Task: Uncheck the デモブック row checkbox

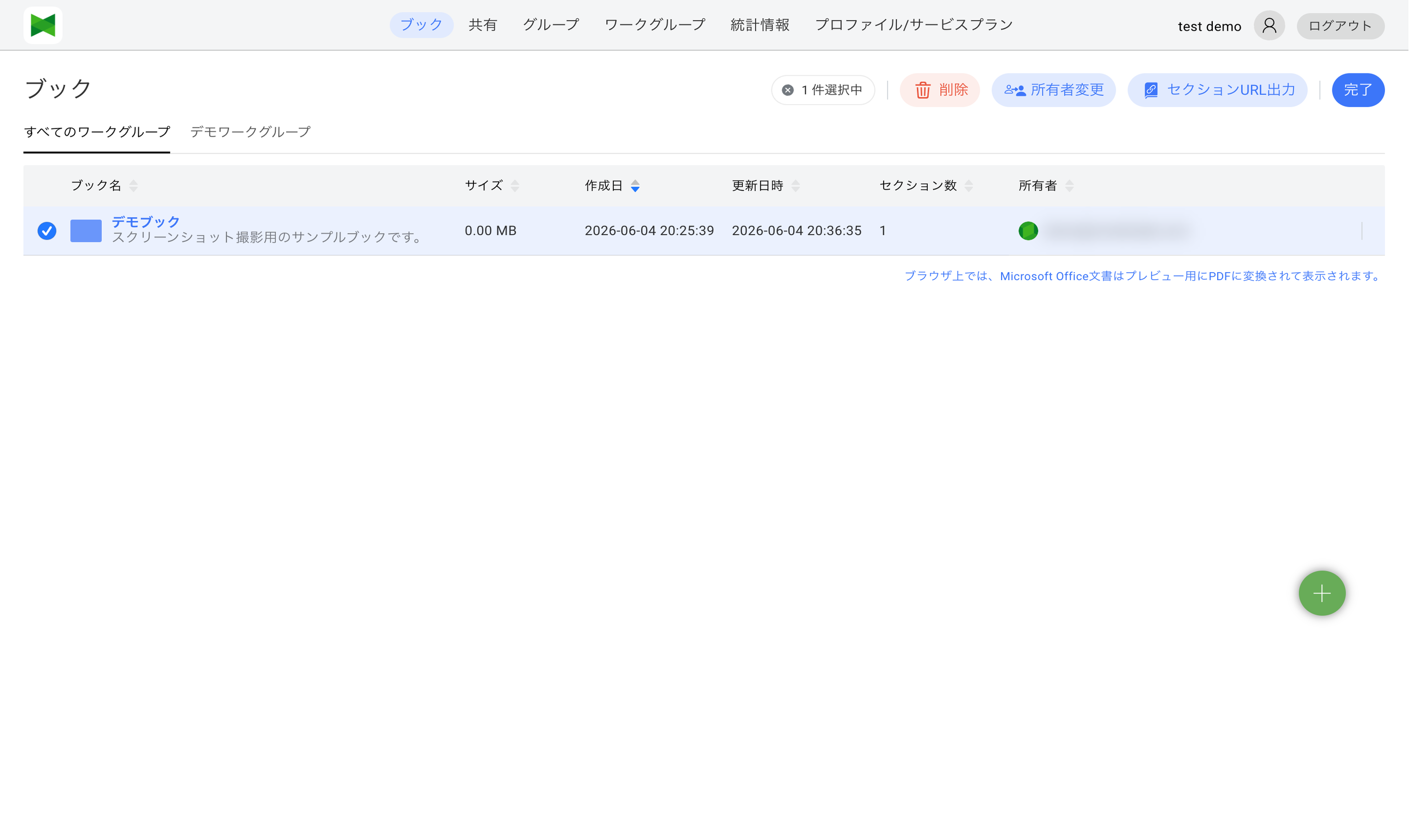Action: pyautogui.click(x=47, y=231)
